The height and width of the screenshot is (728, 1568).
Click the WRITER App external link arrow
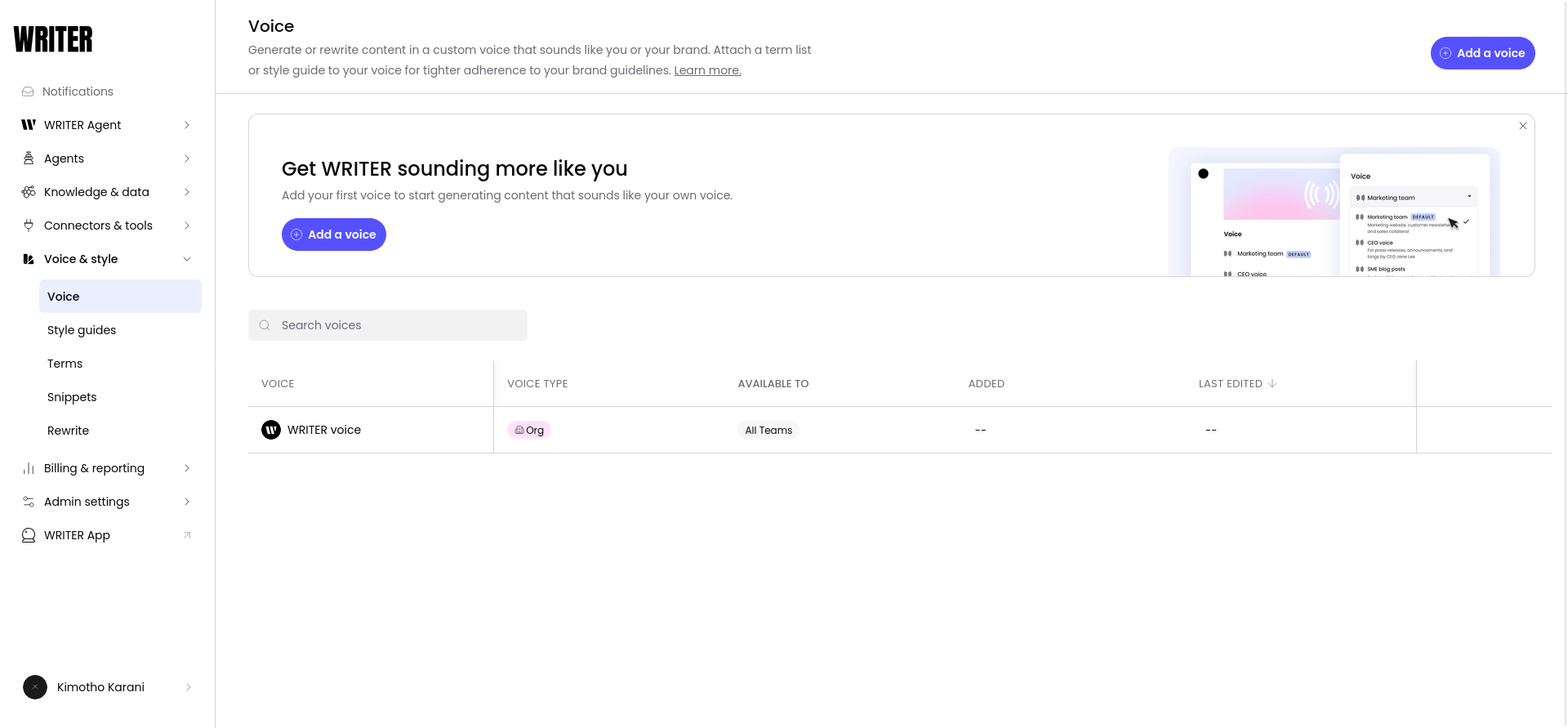click(x=187, y=535)
